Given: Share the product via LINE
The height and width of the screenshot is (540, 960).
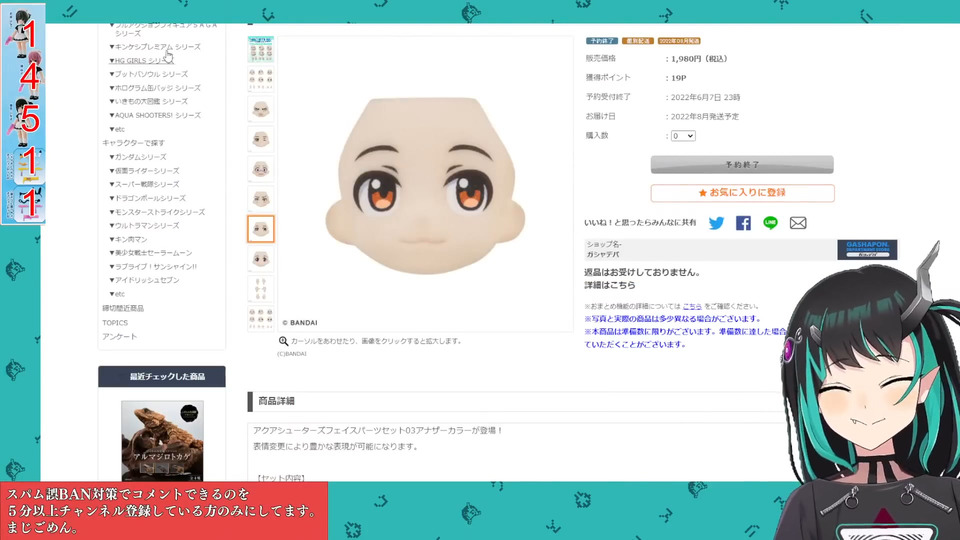Looking at the screenshot, I should pyautogui.click(x=770, y=223).
